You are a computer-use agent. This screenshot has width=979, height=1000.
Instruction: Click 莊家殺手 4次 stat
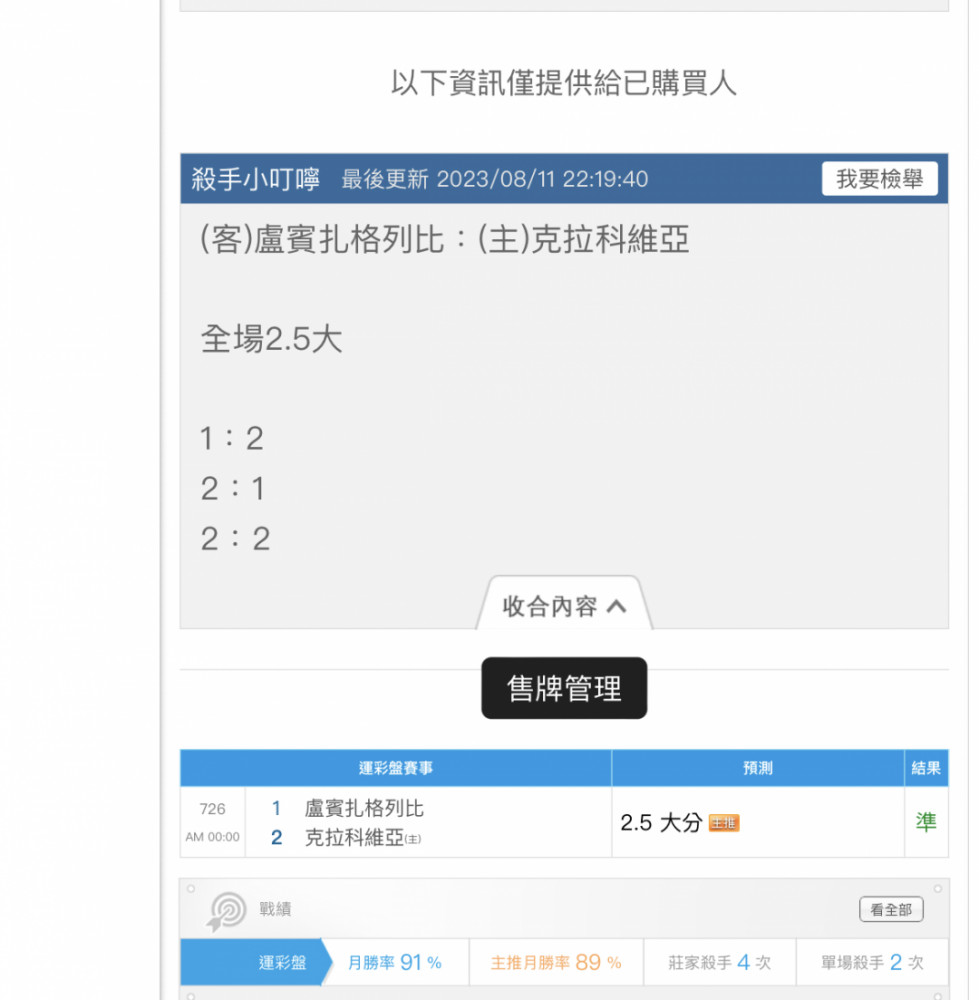(x=719, y=962)
